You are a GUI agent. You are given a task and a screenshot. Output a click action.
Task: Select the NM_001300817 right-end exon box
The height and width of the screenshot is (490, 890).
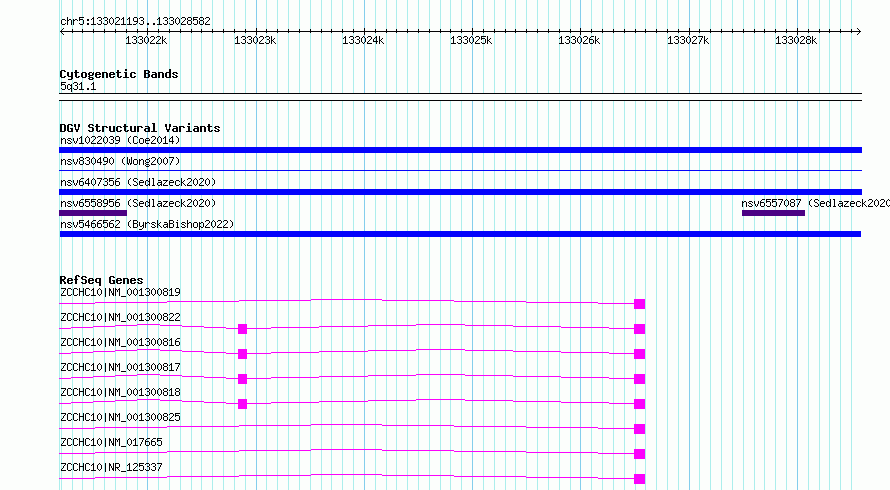(640, 379)
